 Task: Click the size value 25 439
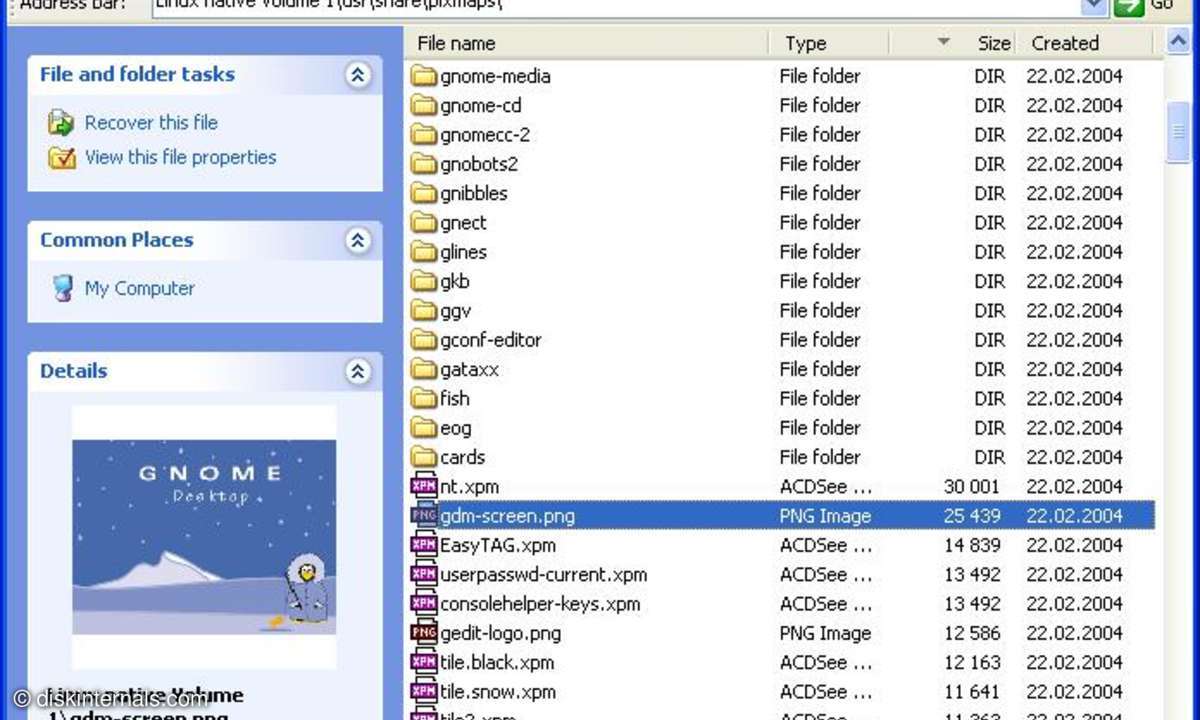point(971,516)
